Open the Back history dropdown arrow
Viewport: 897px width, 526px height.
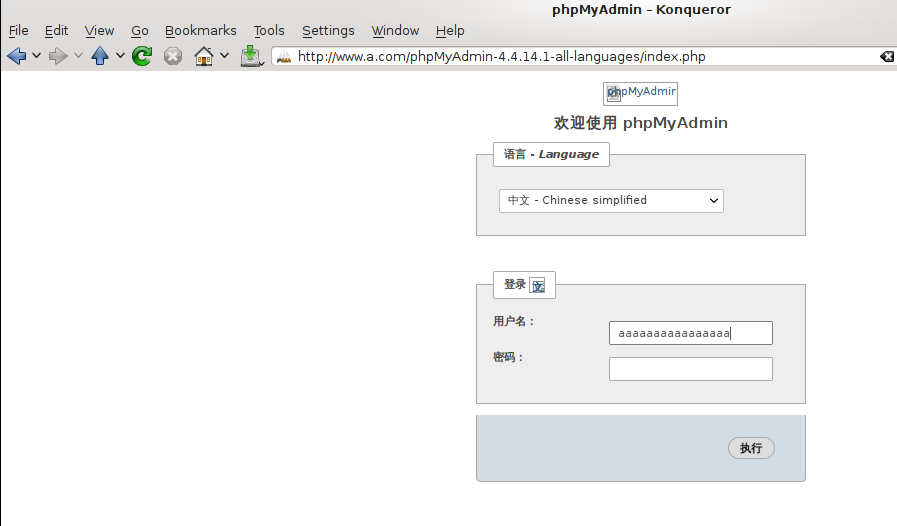coord(37,56)
